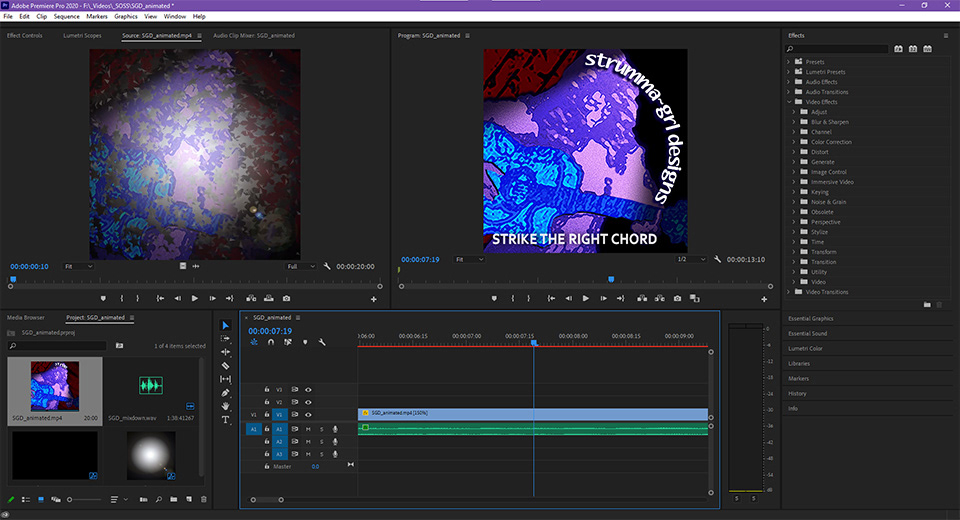Viewport: 960px width, 520px height.
Task: Click the Effects panel search field
Action: [x=836, y=49]
